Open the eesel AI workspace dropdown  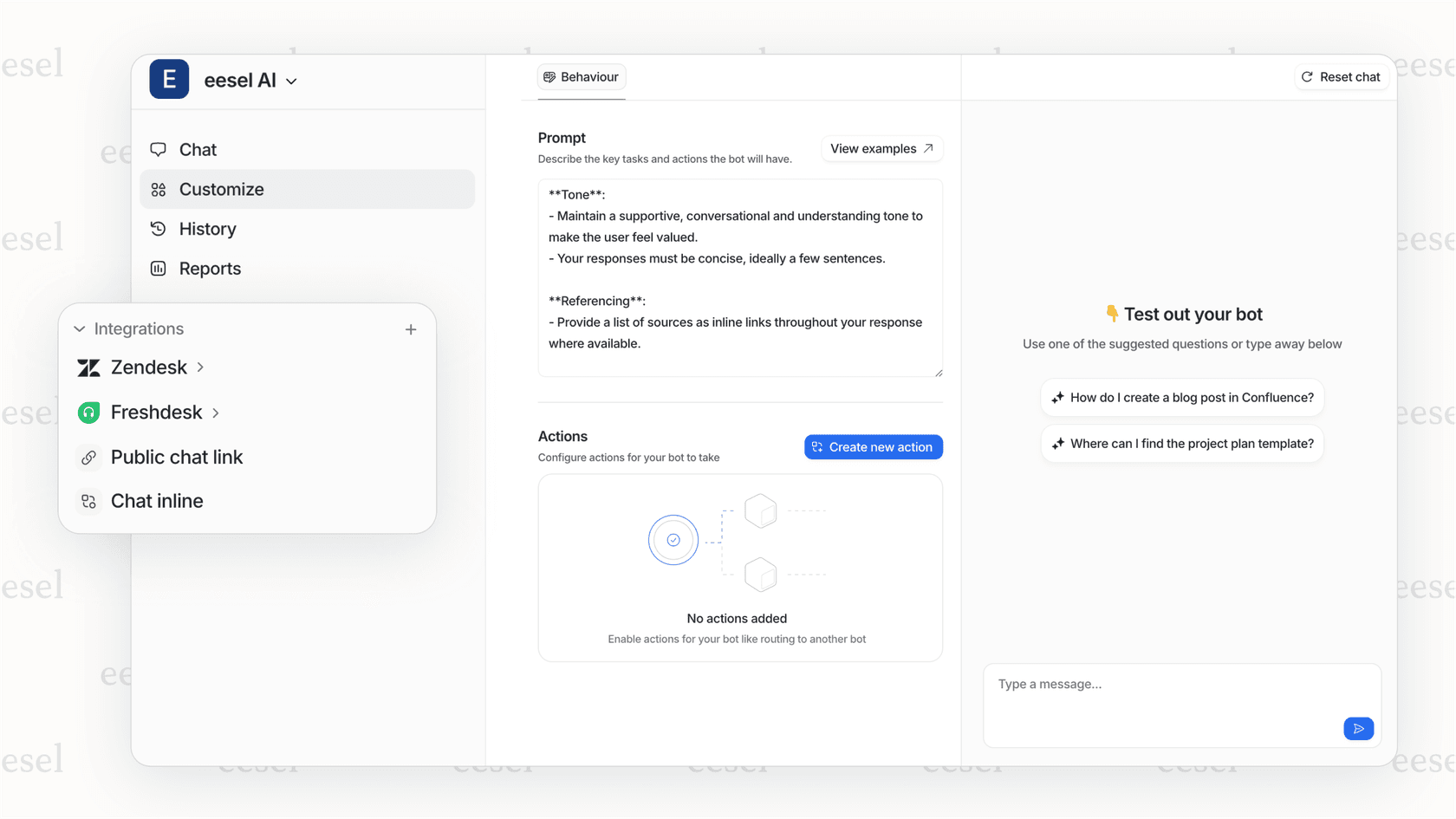[x=291, y=80]
